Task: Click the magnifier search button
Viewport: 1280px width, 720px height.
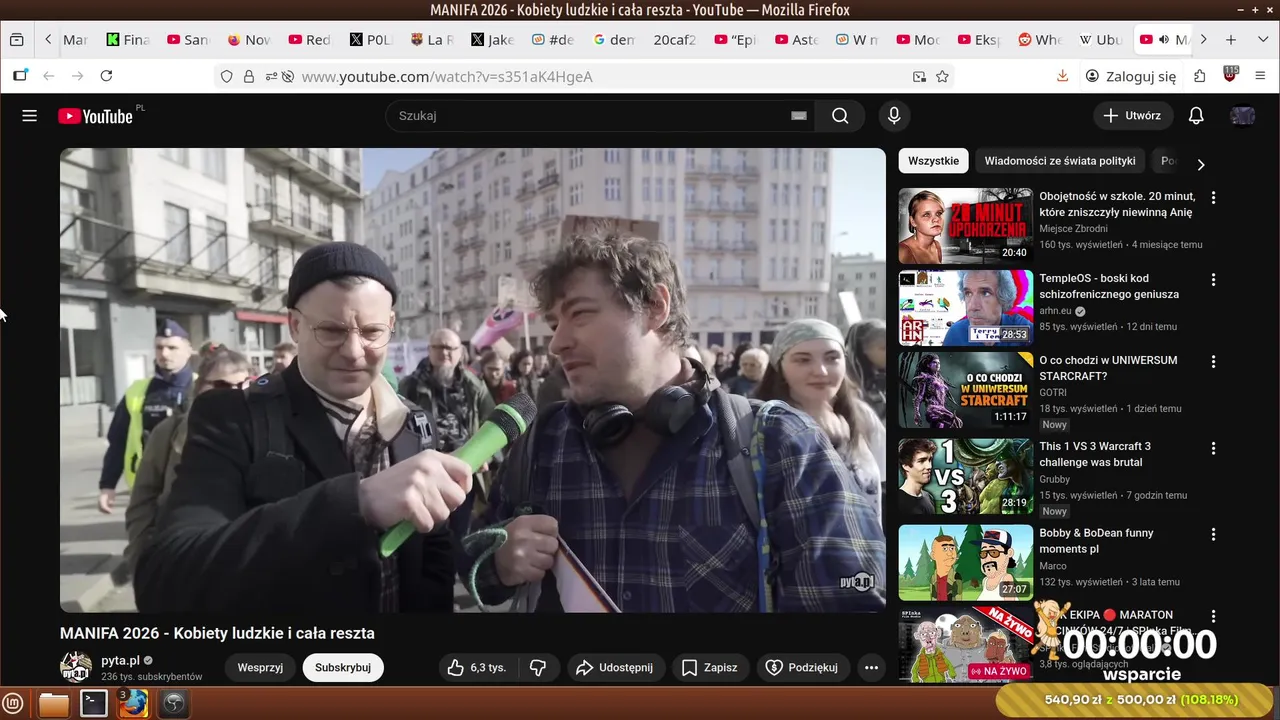Action: point(840,116)
